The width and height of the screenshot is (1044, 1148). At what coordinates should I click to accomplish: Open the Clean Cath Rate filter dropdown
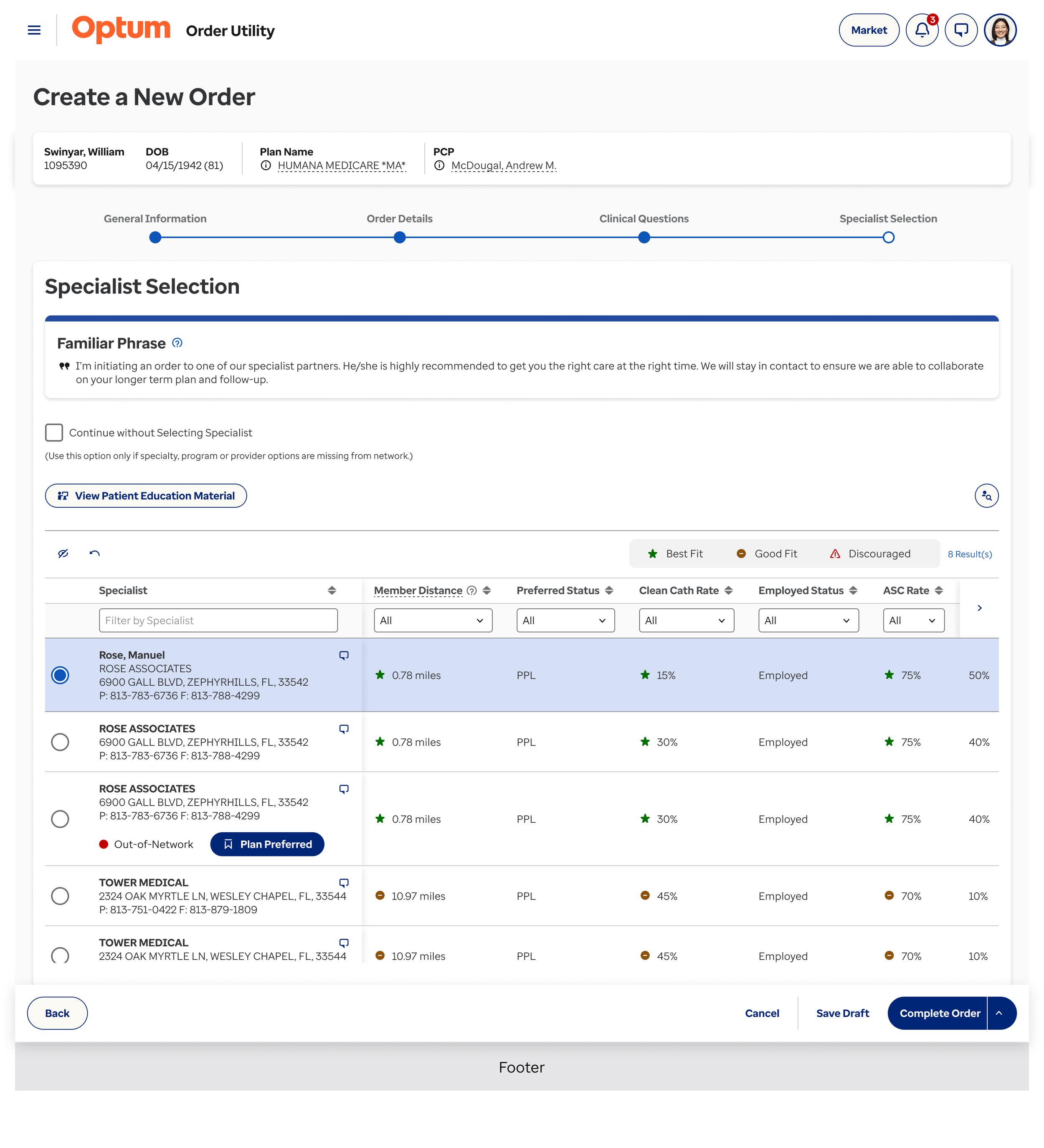point(686,620)
